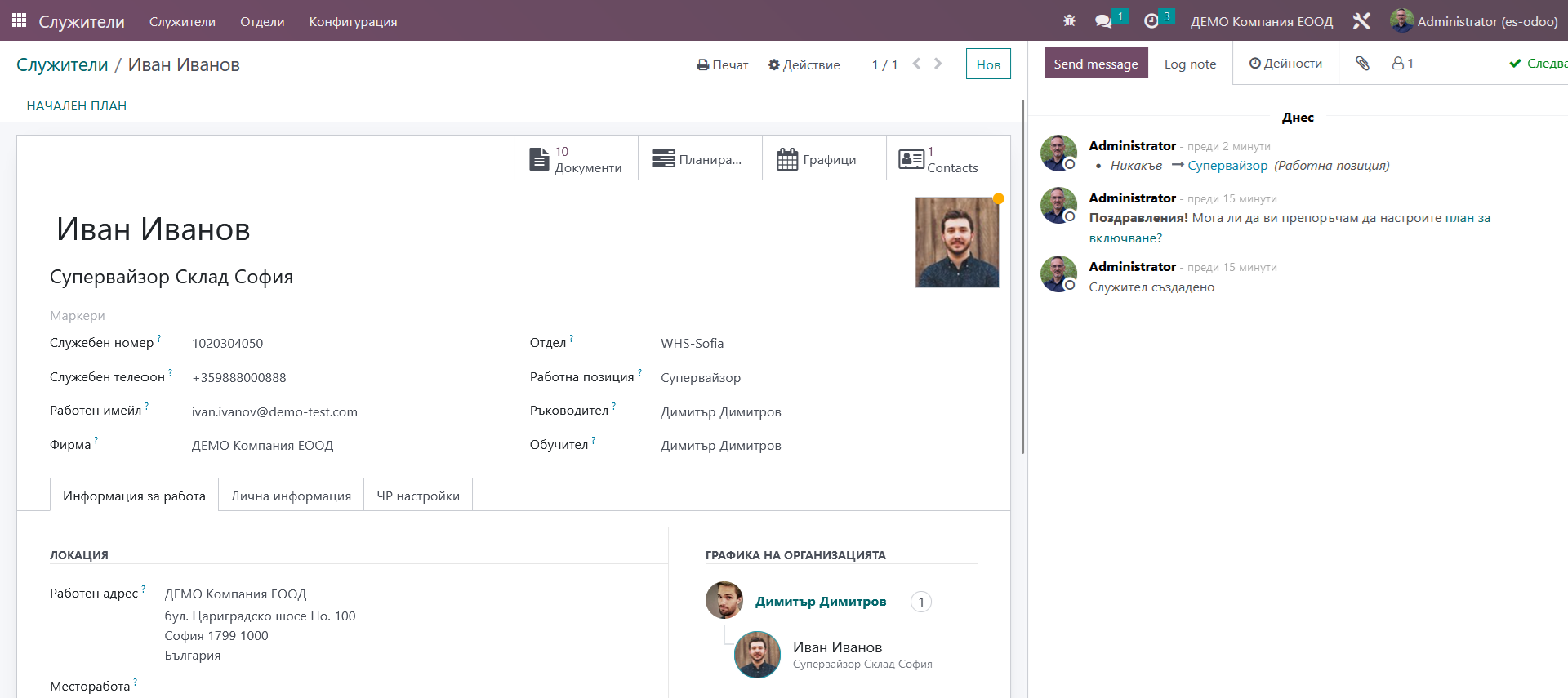The height and width of the screenshot is (698, 1568).
Task: Click the debug bug icon
Action: [x=1069, y=21]
